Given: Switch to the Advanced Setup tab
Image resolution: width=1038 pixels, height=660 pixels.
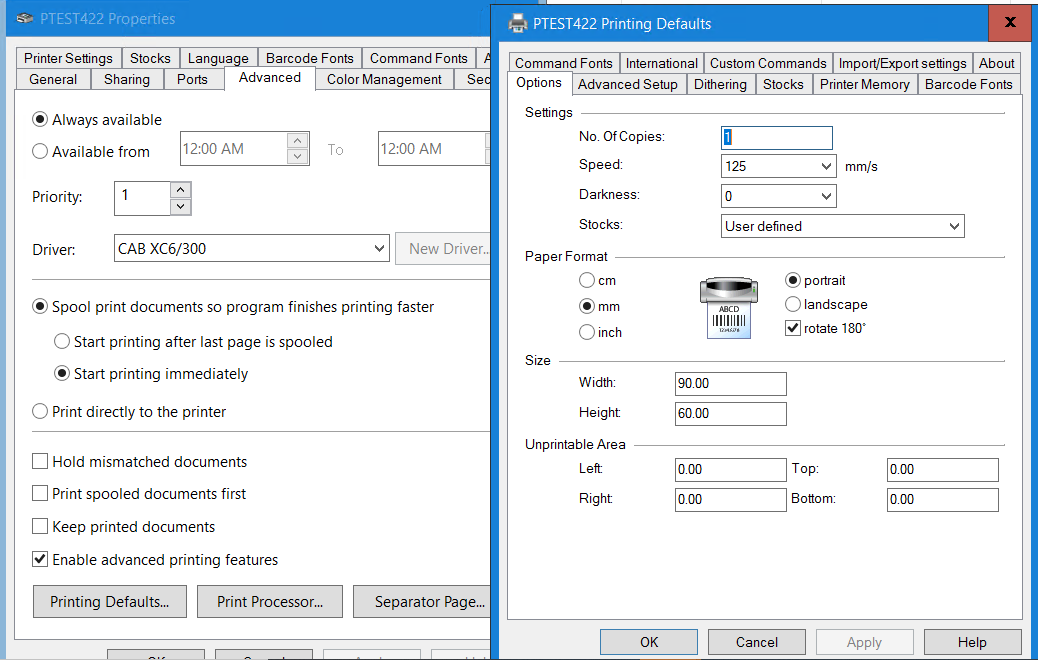Looking at the screenshot, I should 628,84.
